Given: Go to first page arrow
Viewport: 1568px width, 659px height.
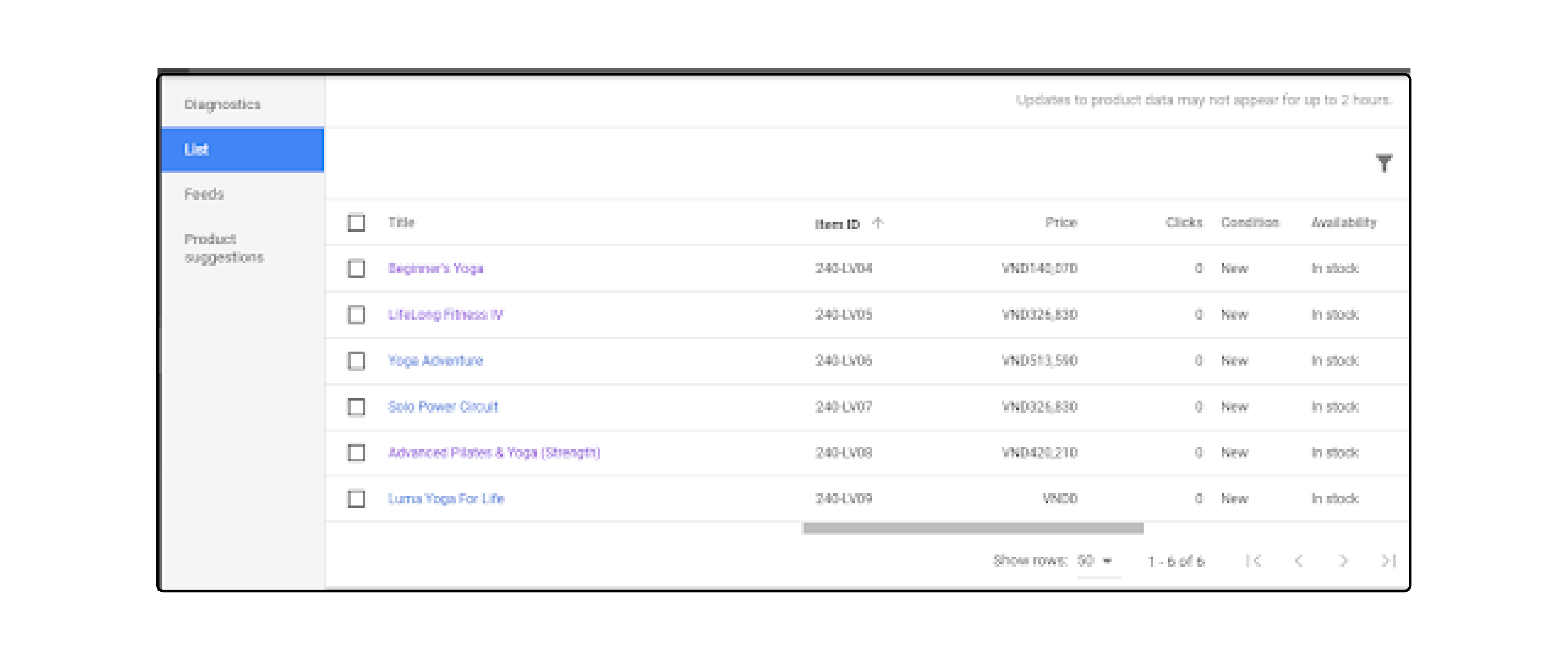Looking at the screenshot, I should click(x=1253, y=561).
